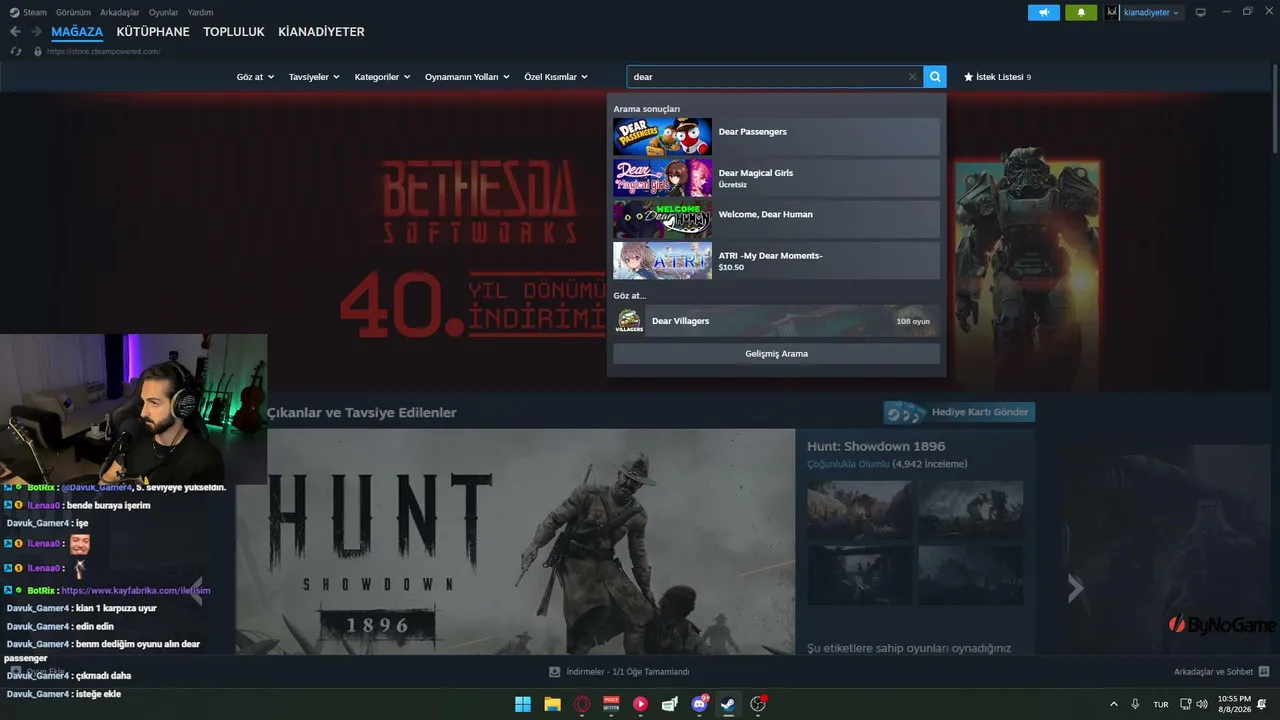Open the Windows Start menu

click(x=523, y=704)
